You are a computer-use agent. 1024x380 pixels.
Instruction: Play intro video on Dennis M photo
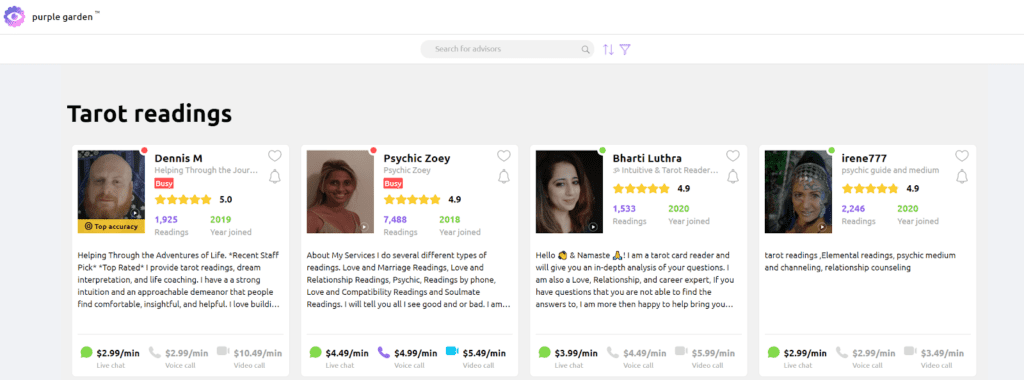(x=135, y=213)
